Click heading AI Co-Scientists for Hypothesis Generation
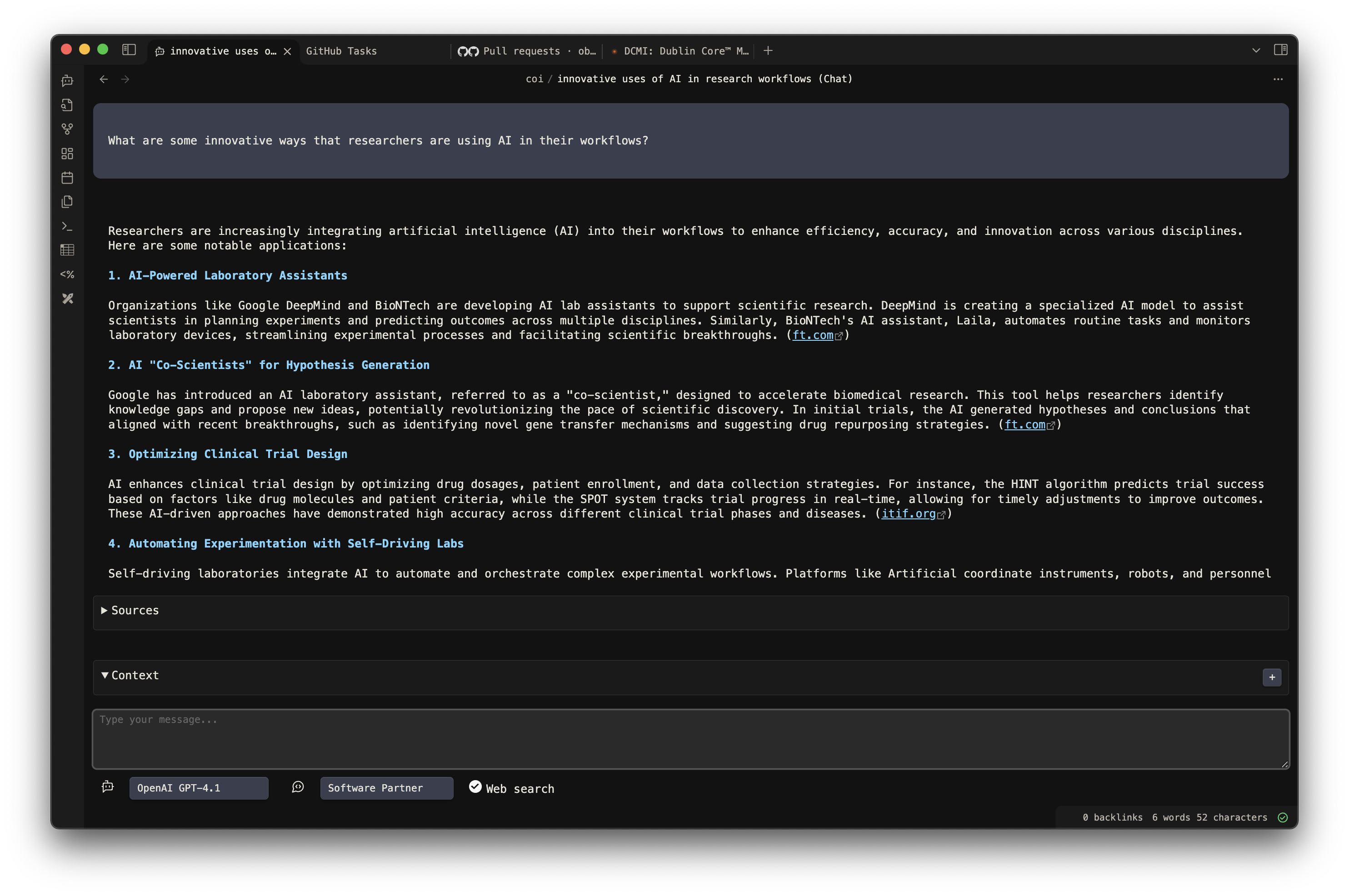1349x896 pixels. pos(269,365)
